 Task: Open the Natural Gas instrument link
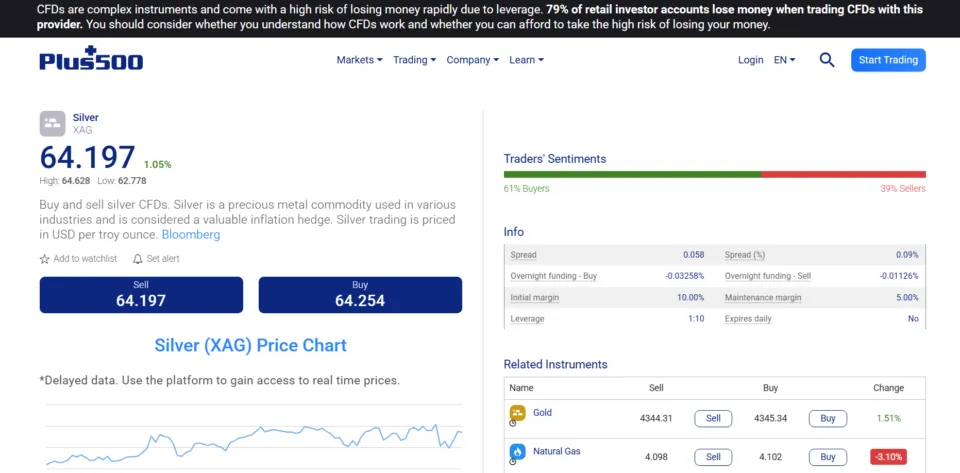click(x=557, y=452)
